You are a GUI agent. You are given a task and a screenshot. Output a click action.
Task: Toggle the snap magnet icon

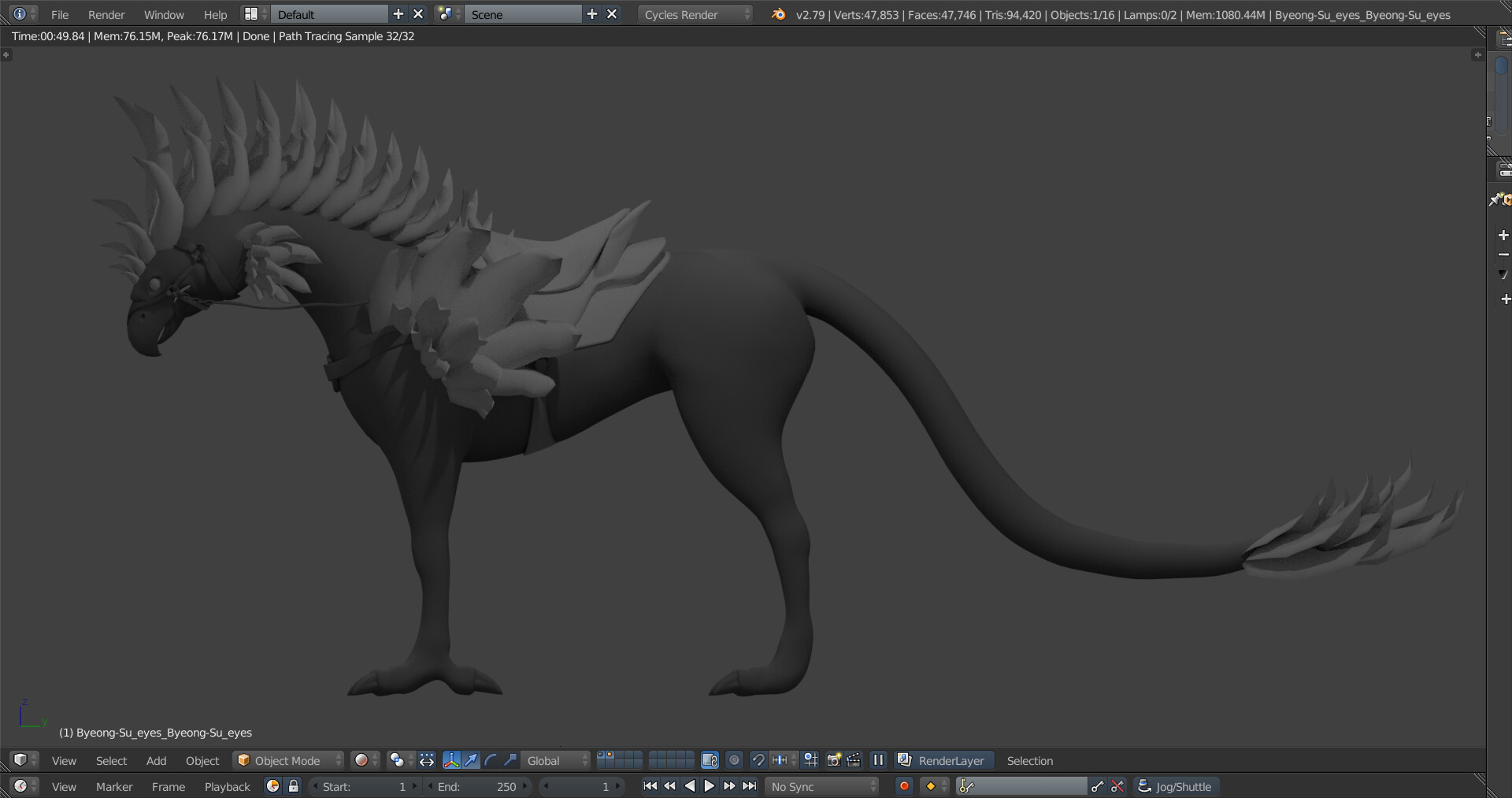(758, 760)
